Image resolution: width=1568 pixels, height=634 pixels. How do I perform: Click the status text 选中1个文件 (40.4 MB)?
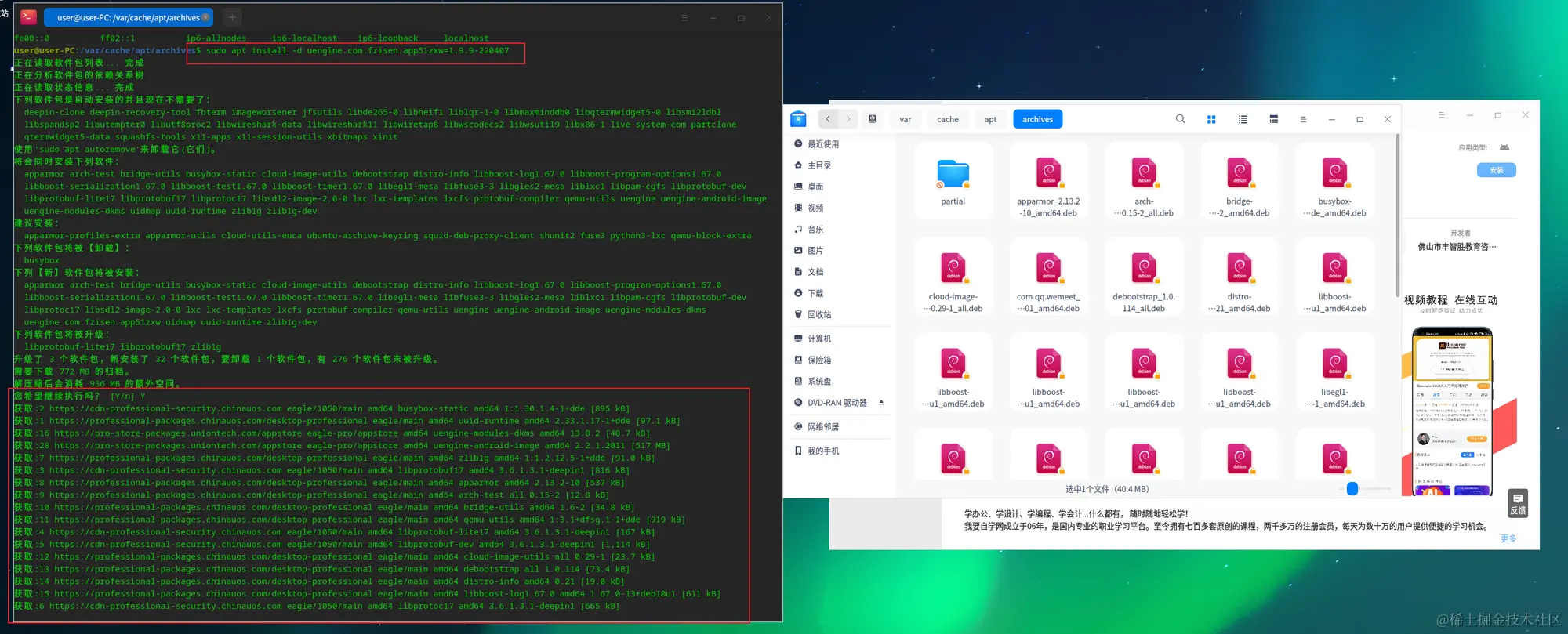coord(1107,489)
